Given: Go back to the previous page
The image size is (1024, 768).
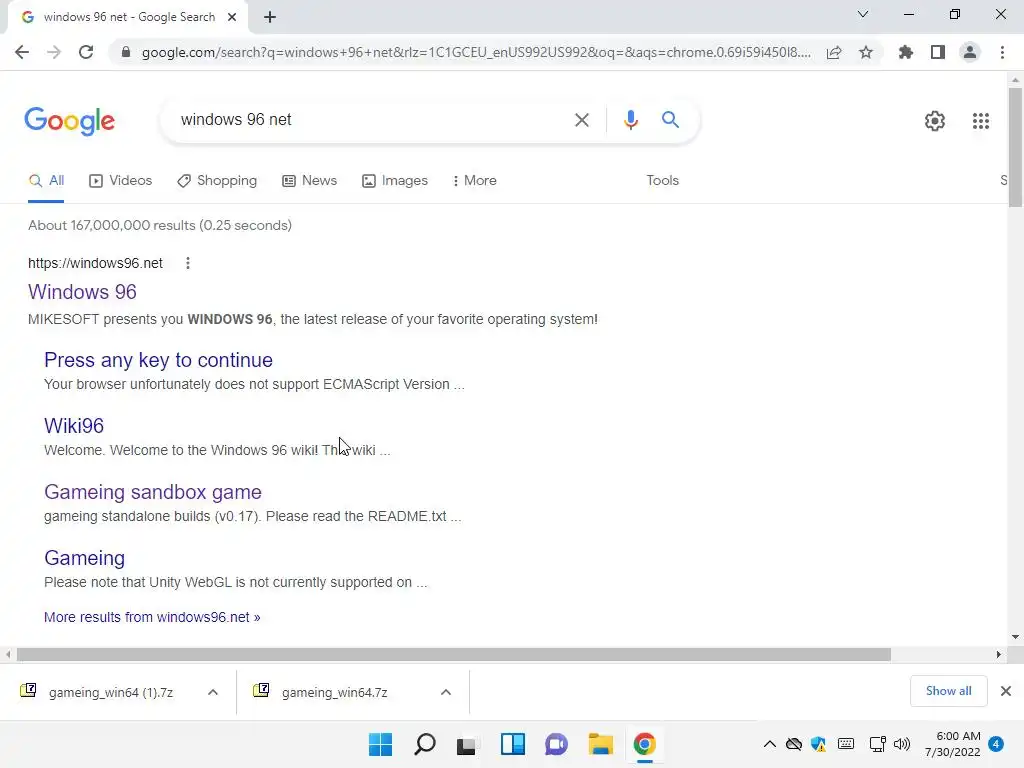Looking at the screenshot, I should click(22, 52).
